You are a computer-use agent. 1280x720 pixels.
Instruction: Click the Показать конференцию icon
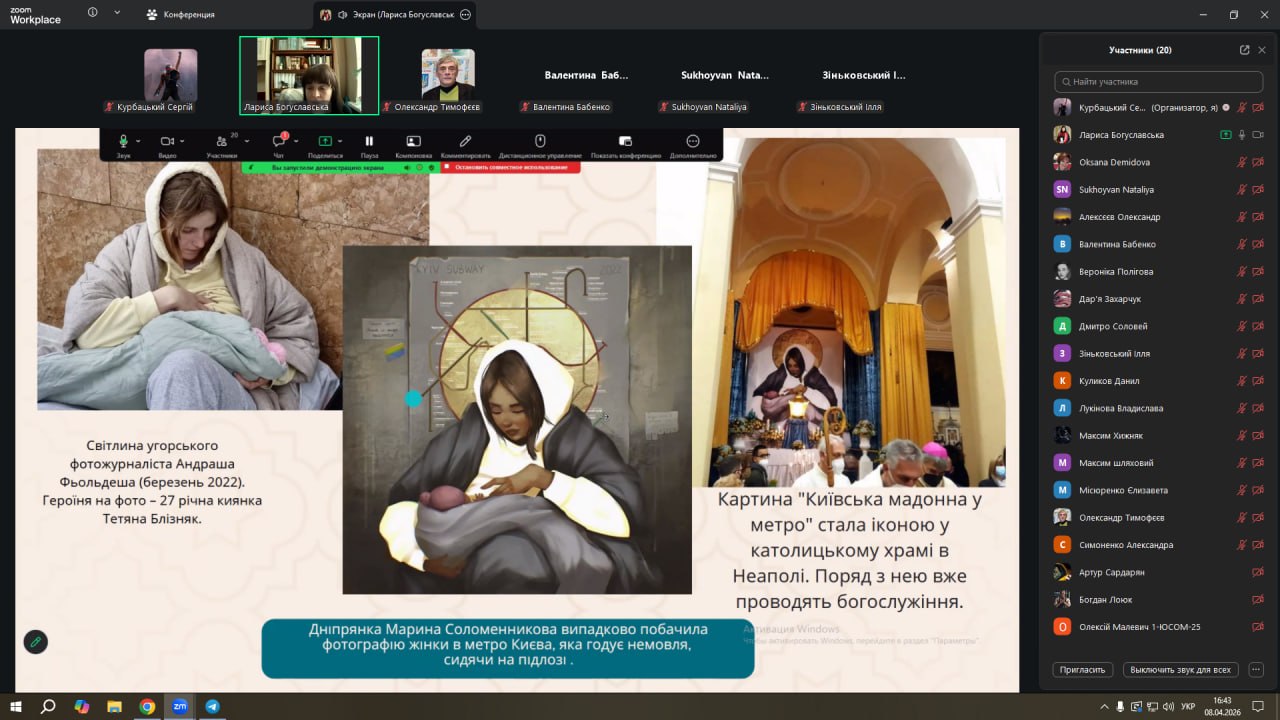[x=625, y=142]
